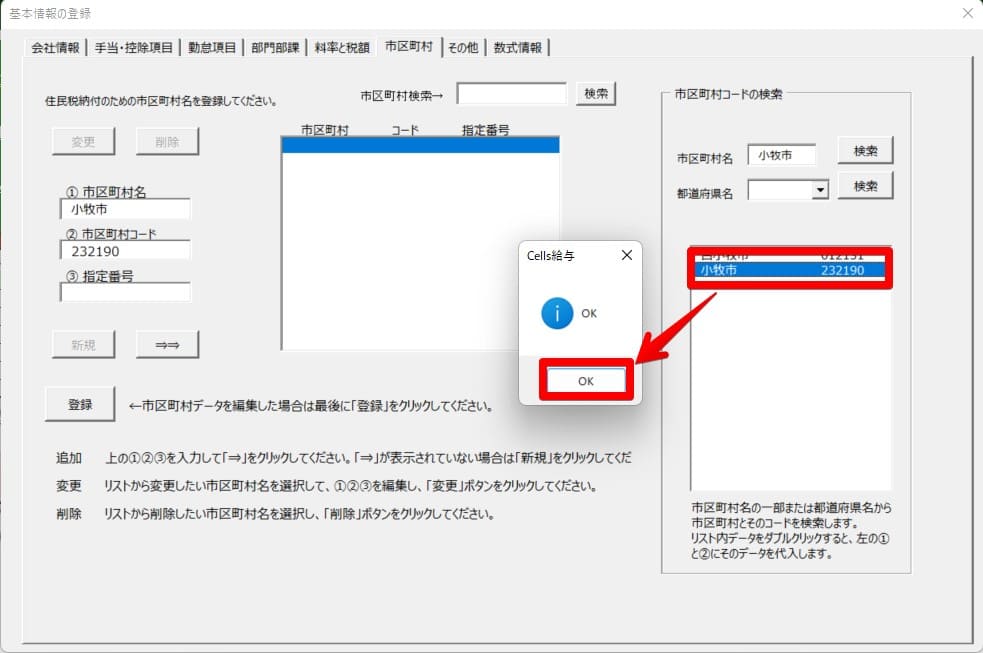The image size is (983, 653).
Task: Click 検索 beside the 都道府県名 dropdown
Action: point(865,186)
